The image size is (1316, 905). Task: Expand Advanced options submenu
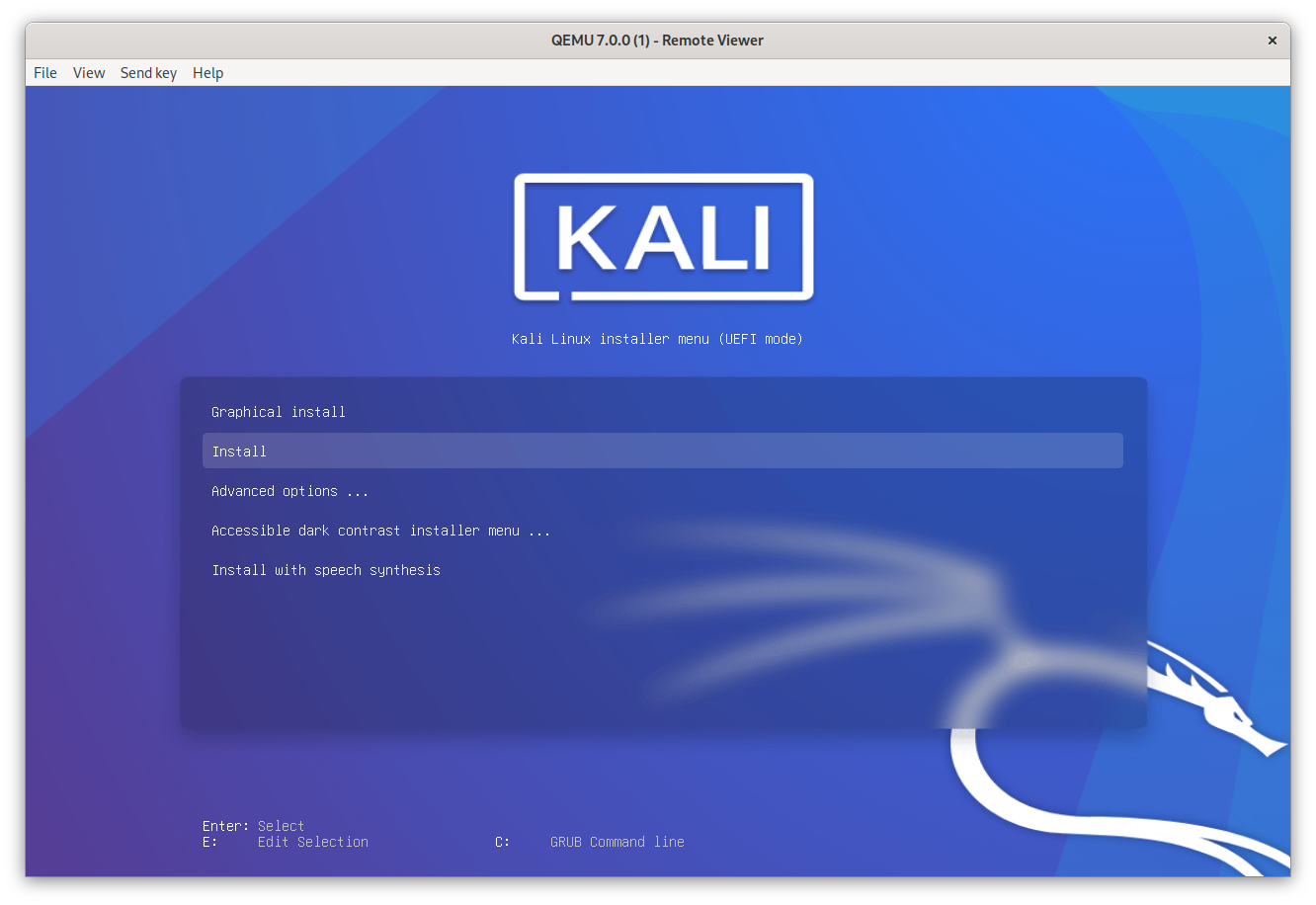pos(289,491)
